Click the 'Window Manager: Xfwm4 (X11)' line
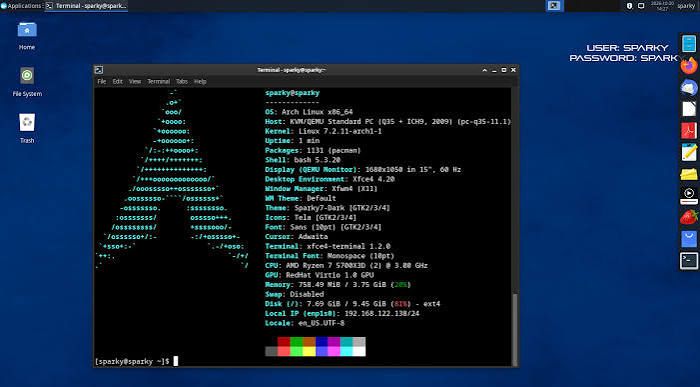This screenshot has width=700, height=387. tap(321, 189)
